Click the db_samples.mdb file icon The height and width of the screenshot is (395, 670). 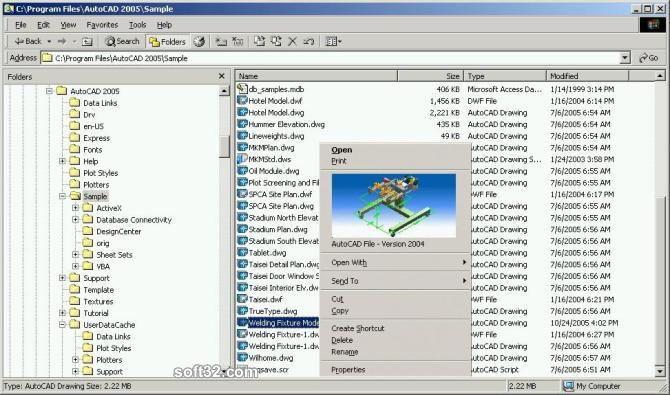tap(242, 88)
